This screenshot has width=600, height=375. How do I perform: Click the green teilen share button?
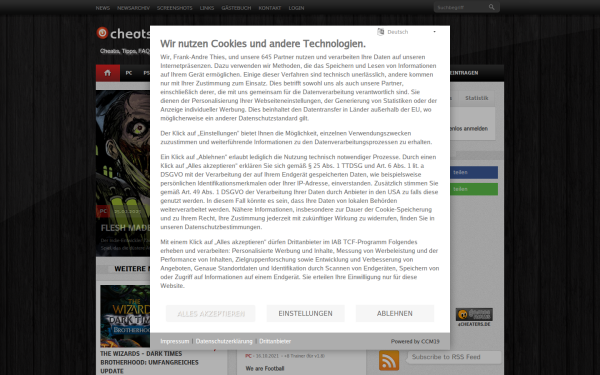pos(474,189)
